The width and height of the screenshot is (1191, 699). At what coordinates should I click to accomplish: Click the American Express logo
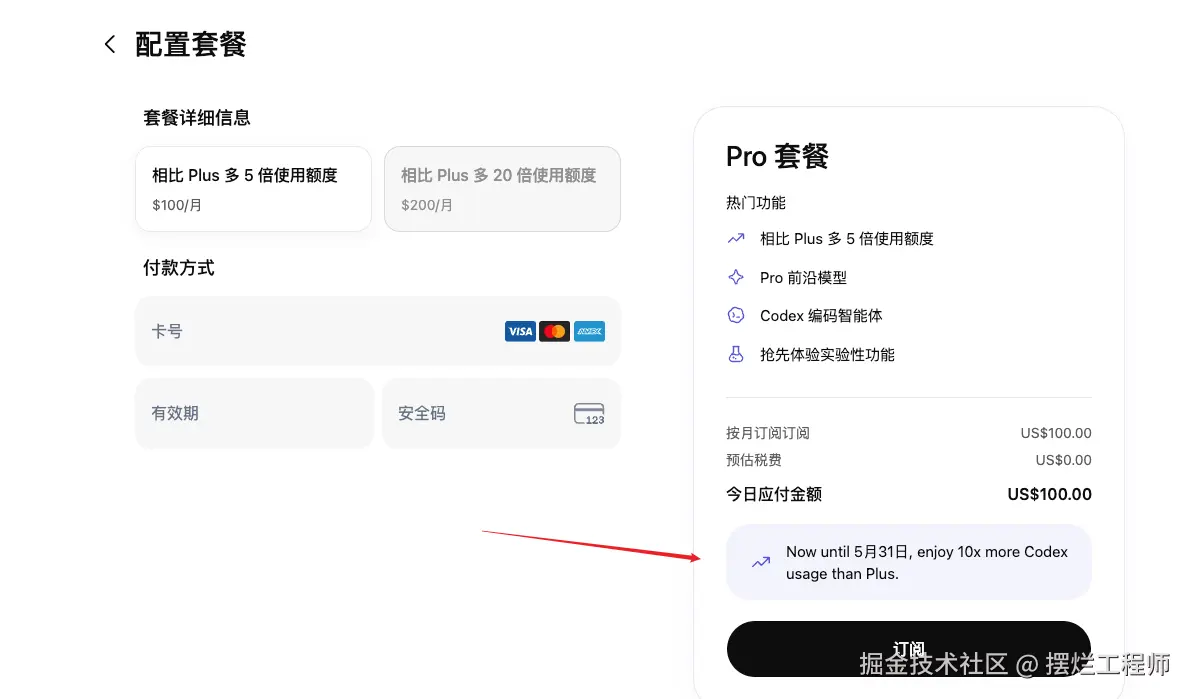point(589,331)
